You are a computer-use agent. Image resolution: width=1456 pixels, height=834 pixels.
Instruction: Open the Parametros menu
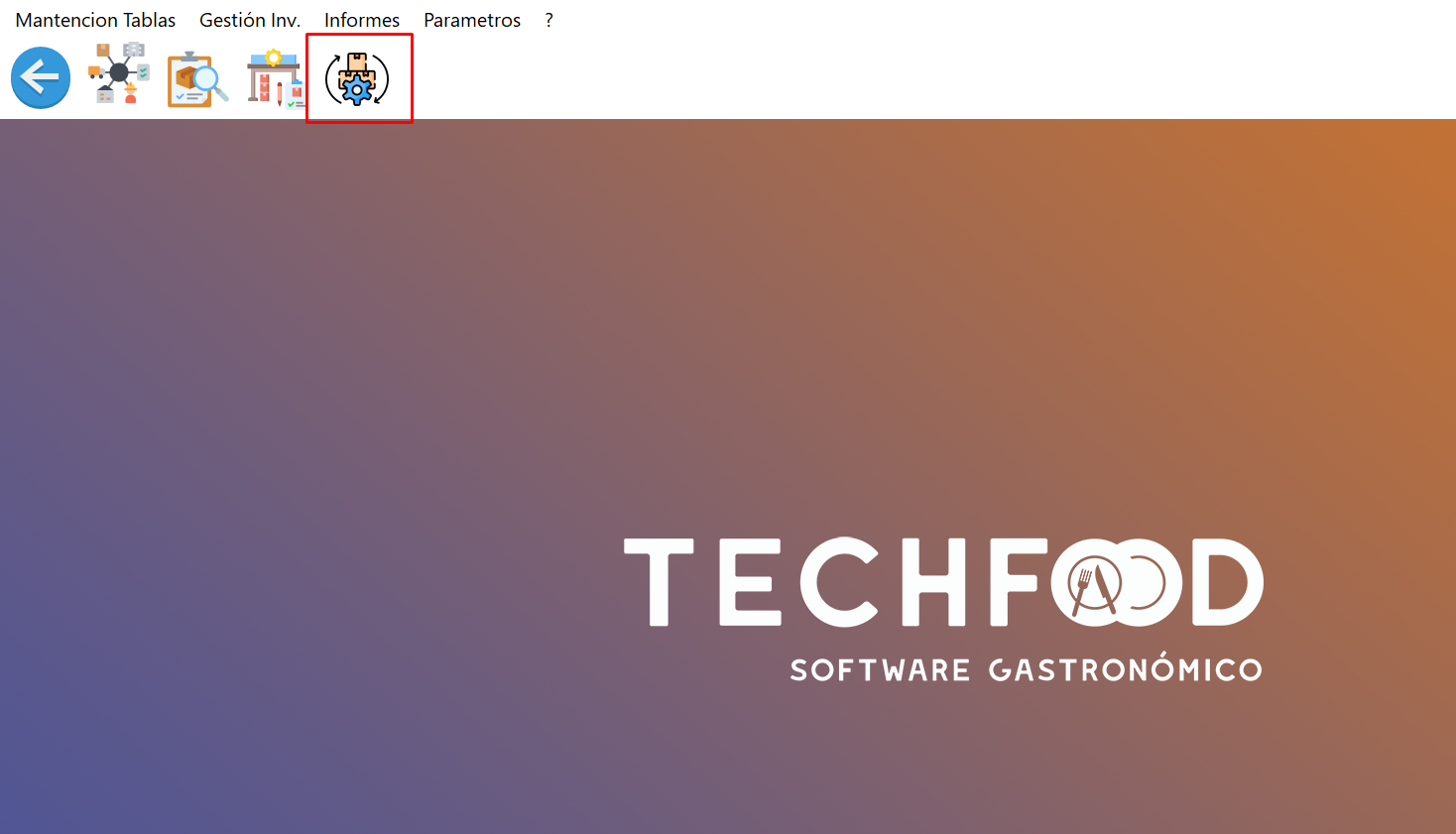[472, 20]
